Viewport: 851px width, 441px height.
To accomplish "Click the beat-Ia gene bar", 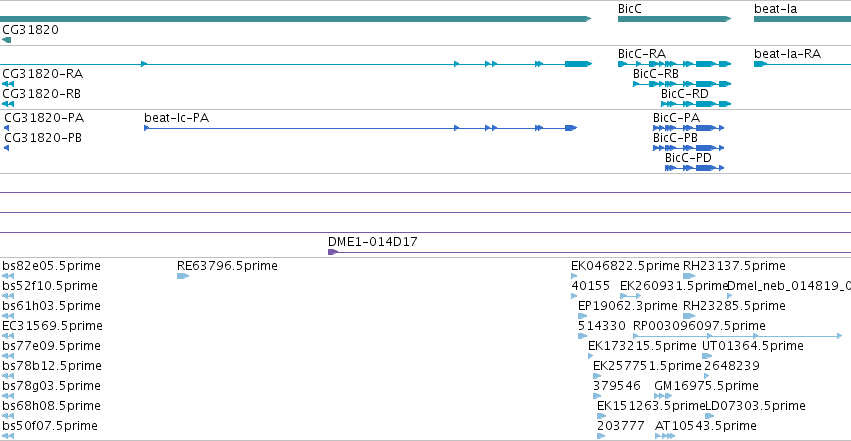I will coord(803,19).
